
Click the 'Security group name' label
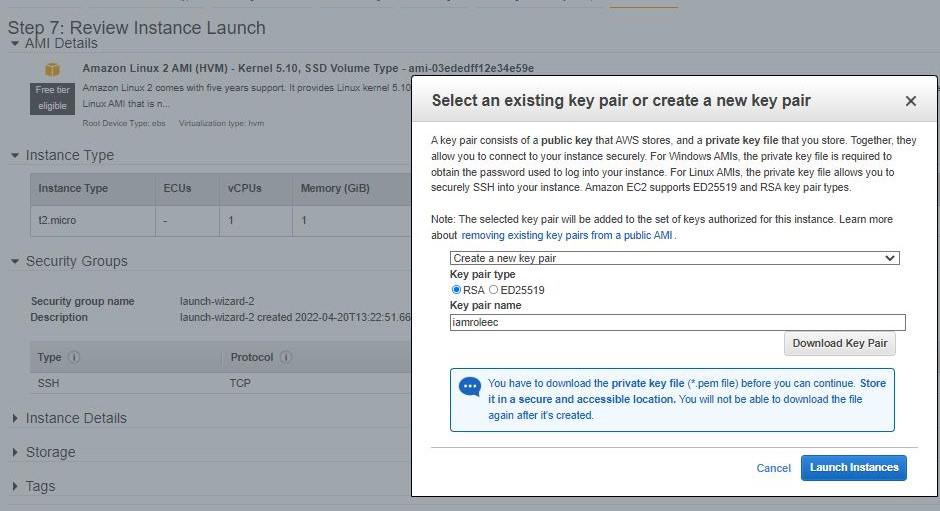tap(83, 301)
